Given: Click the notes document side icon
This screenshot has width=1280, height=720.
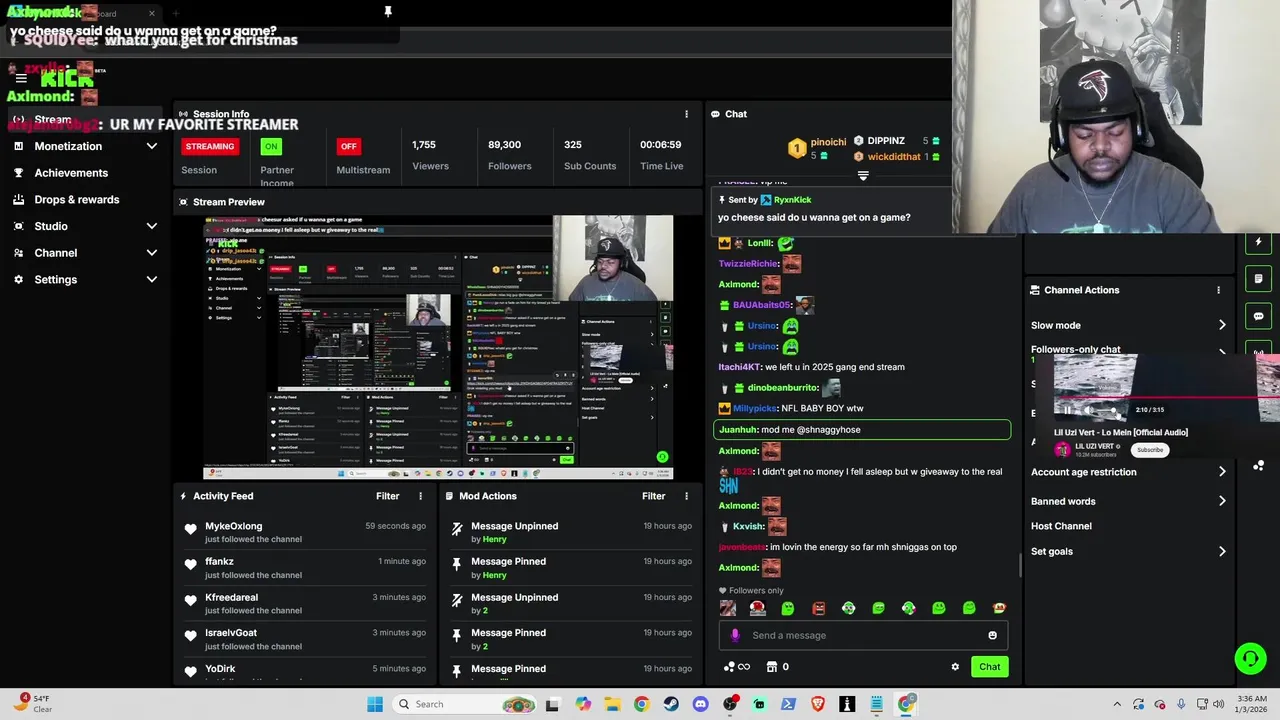Looking at the screenshot, I should [x=1258, y=279].
